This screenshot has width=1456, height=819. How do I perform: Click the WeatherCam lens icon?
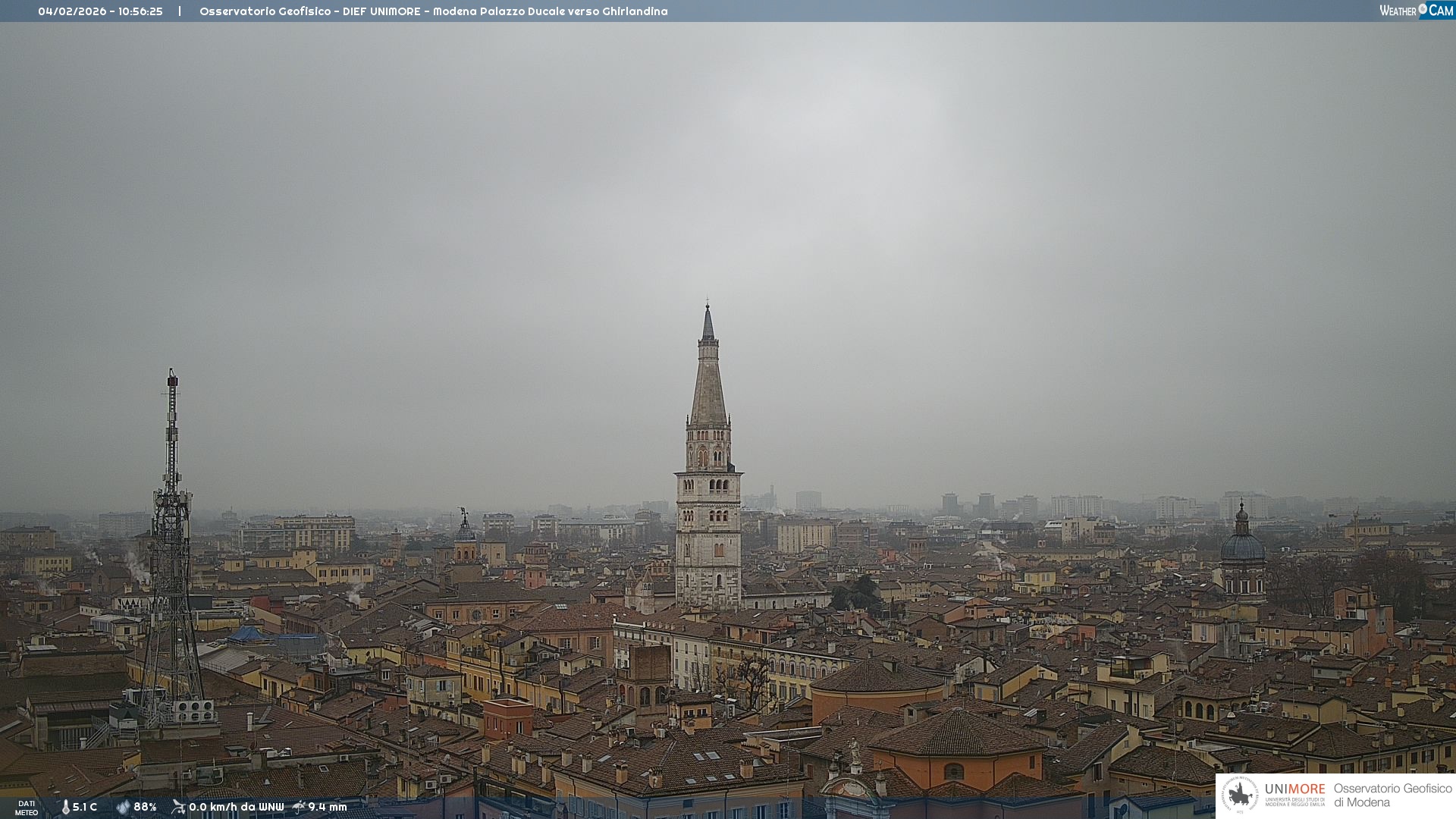pyautogui.click(x=1423, y=9)
